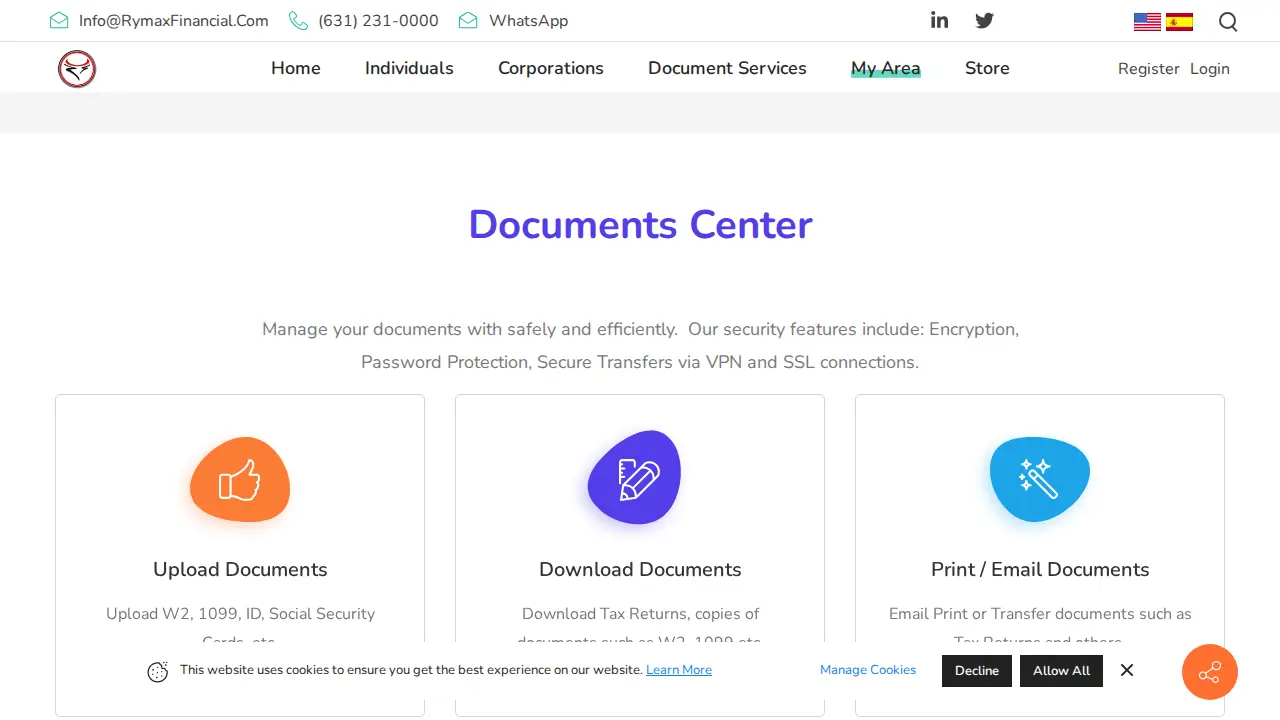Open the search magnifier icon
Image resolution: width=1280 pixels, height=720 pixels.
coord(1228,22)
